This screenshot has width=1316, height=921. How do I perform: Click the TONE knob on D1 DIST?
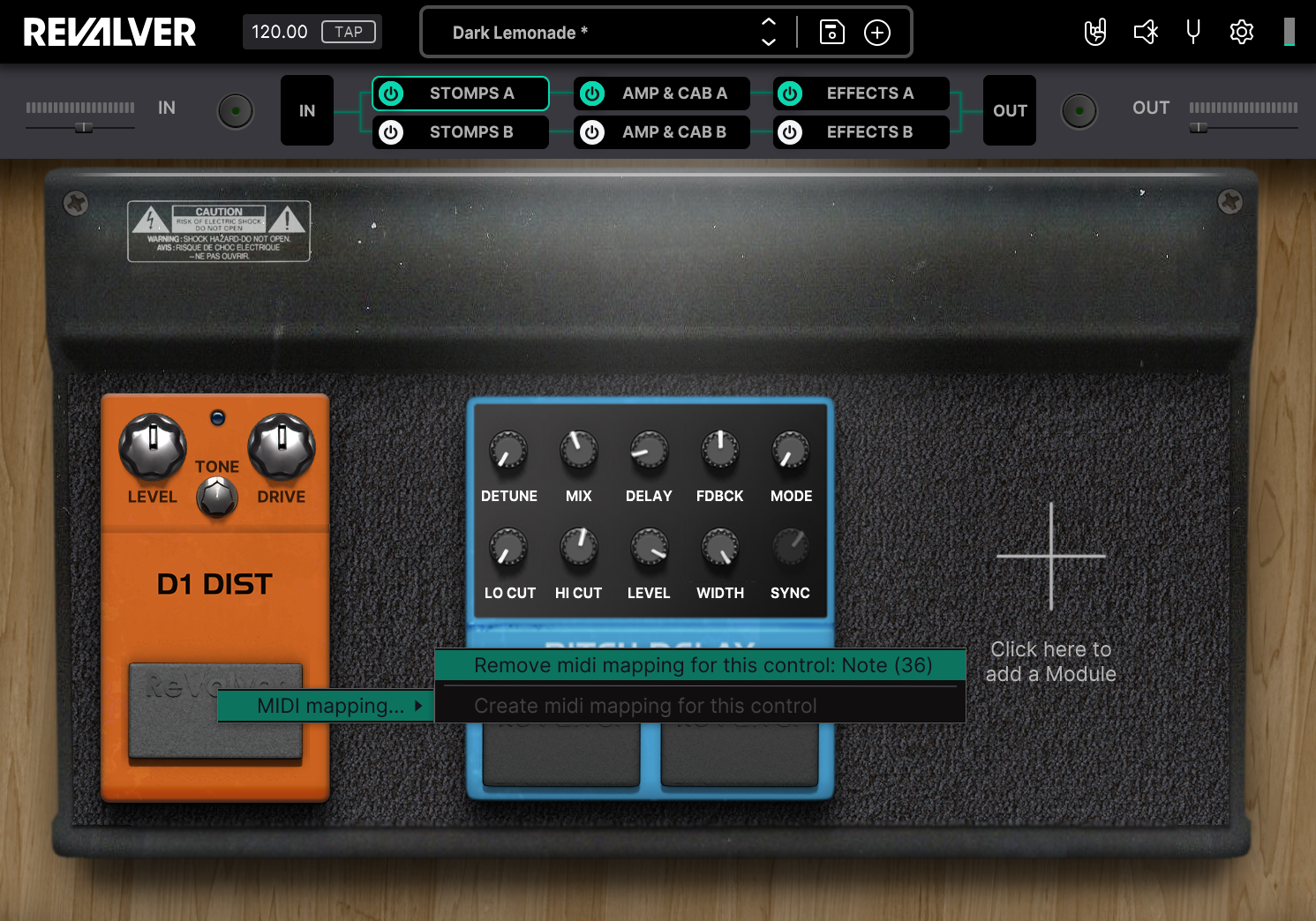click(217, 498)
